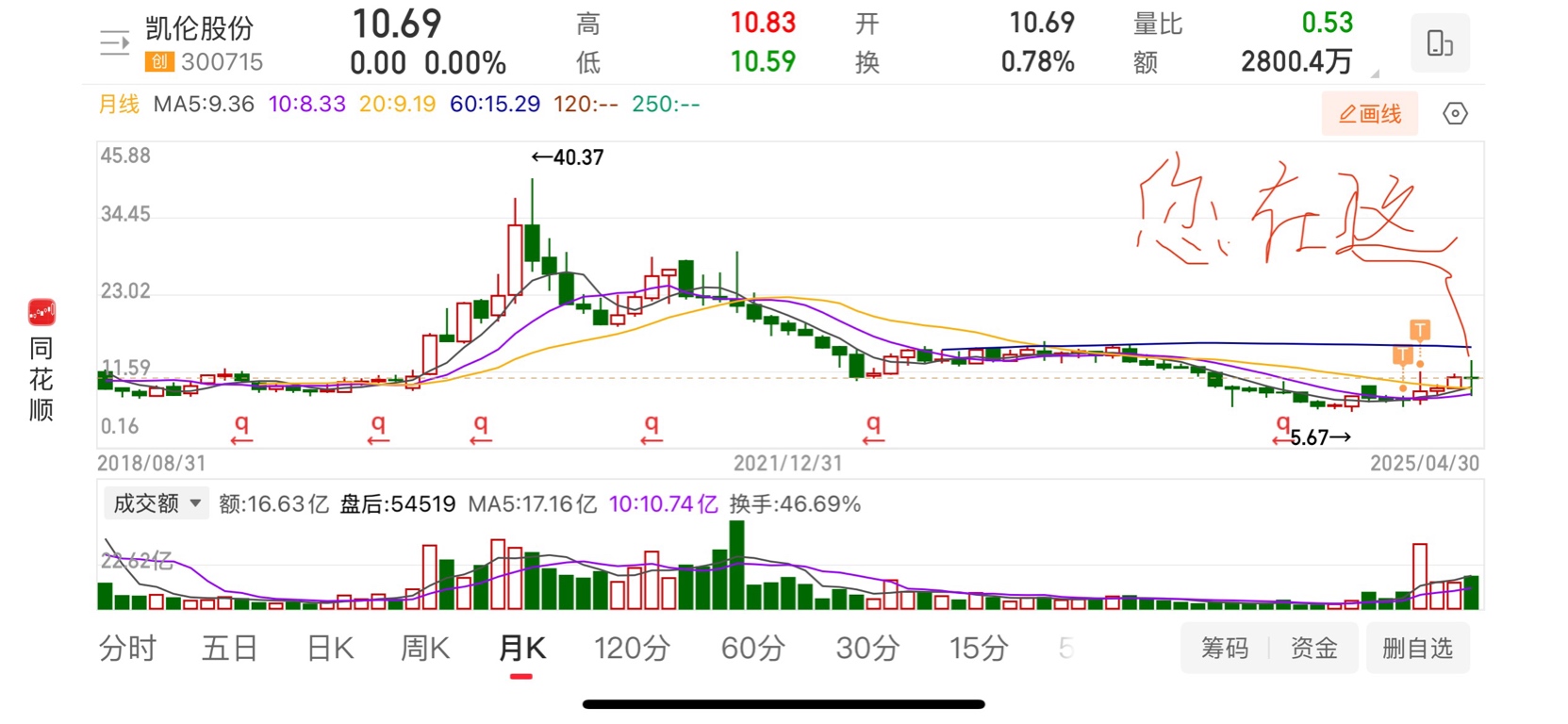
Task: Tap the 5.67 low price label
Action: [1320, 437]
